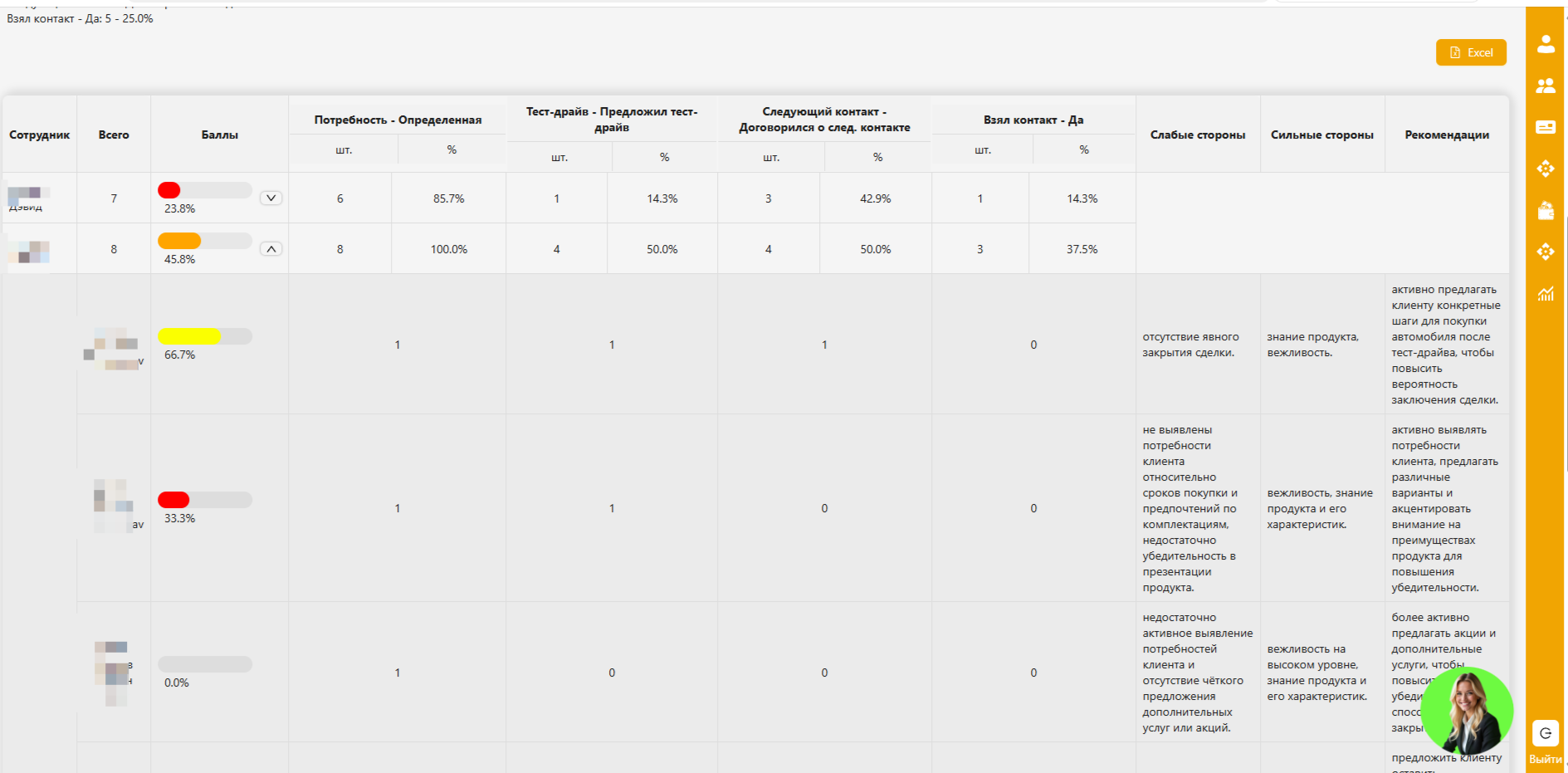Click the Рекомендации column header
This screenshot has height=773, width=1568.
pyautogui.click(x=1446, y=135)
